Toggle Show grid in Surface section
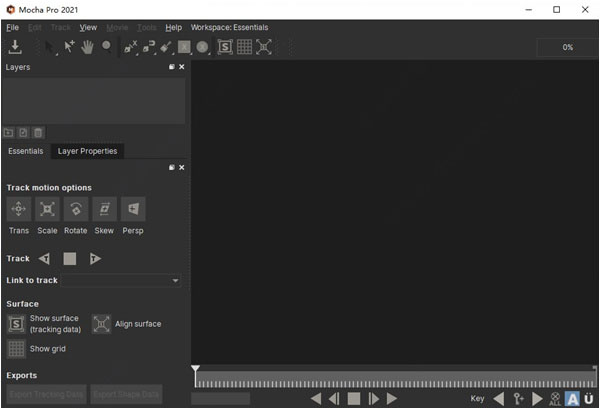This screenshot has width=600, height=409. (x=16, y=349)
